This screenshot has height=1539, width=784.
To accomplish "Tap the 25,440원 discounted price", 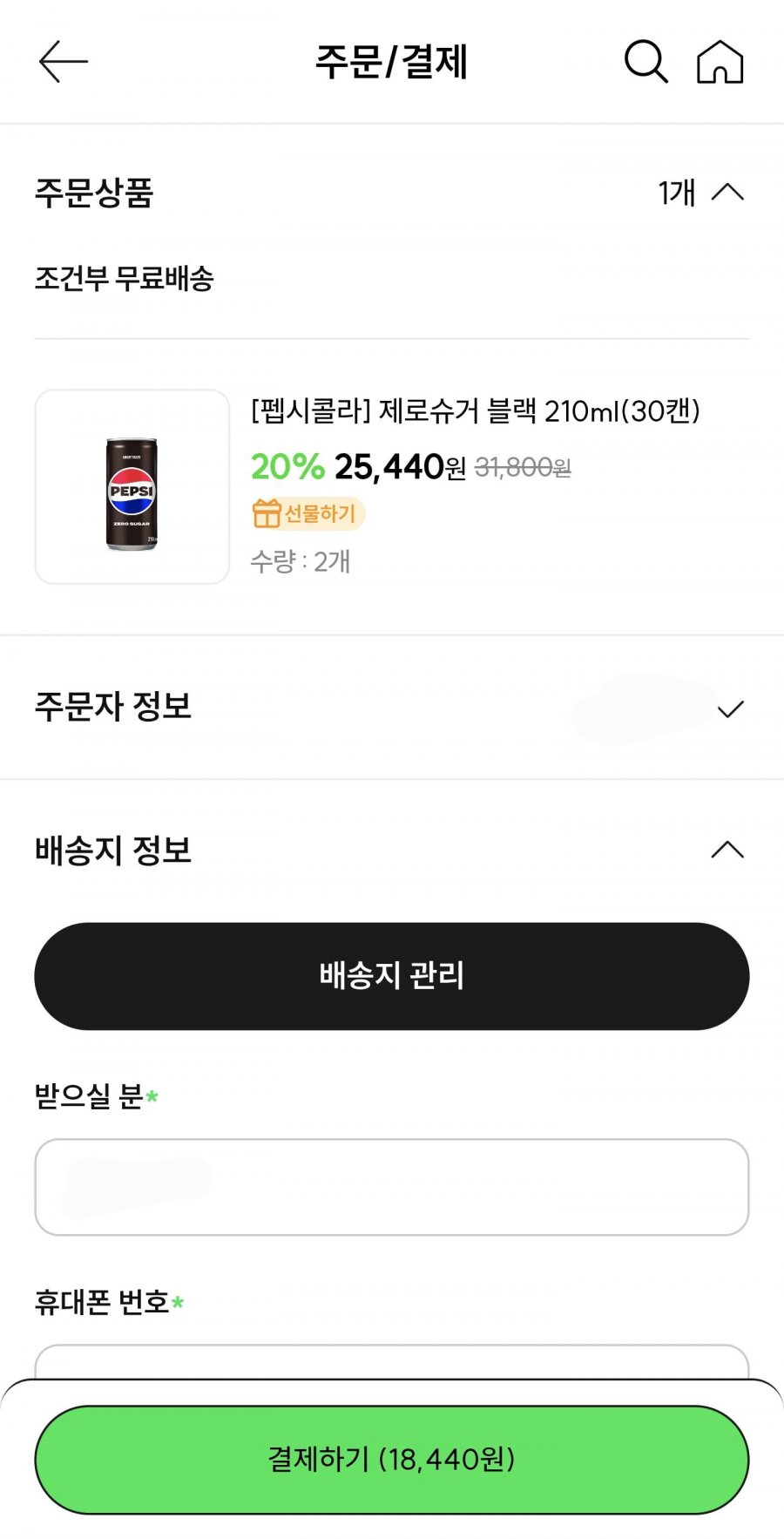I will [400, 467].
